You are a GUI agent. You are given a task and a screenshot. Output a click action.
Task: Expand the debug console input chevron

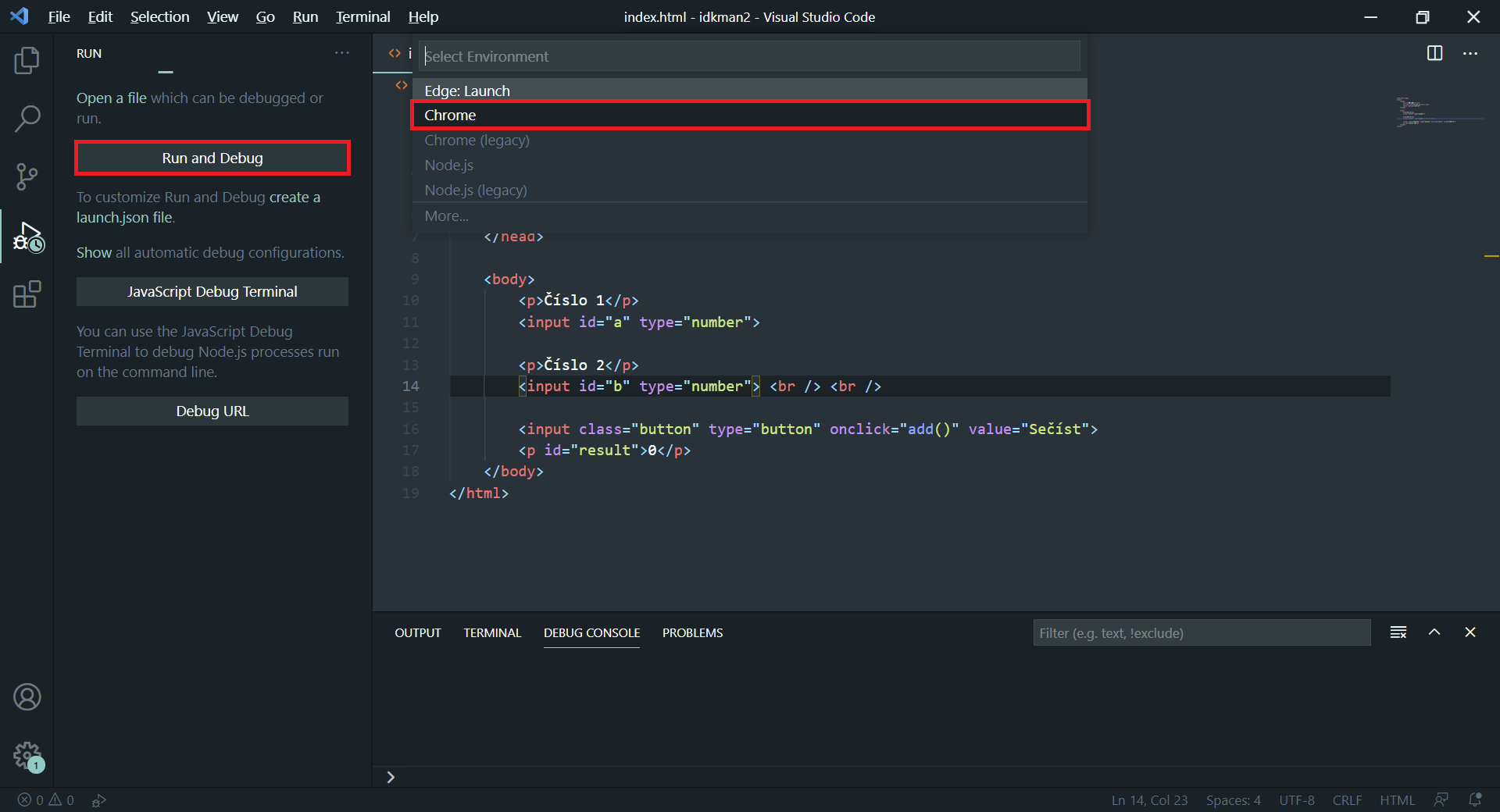(x=391, y=777)
